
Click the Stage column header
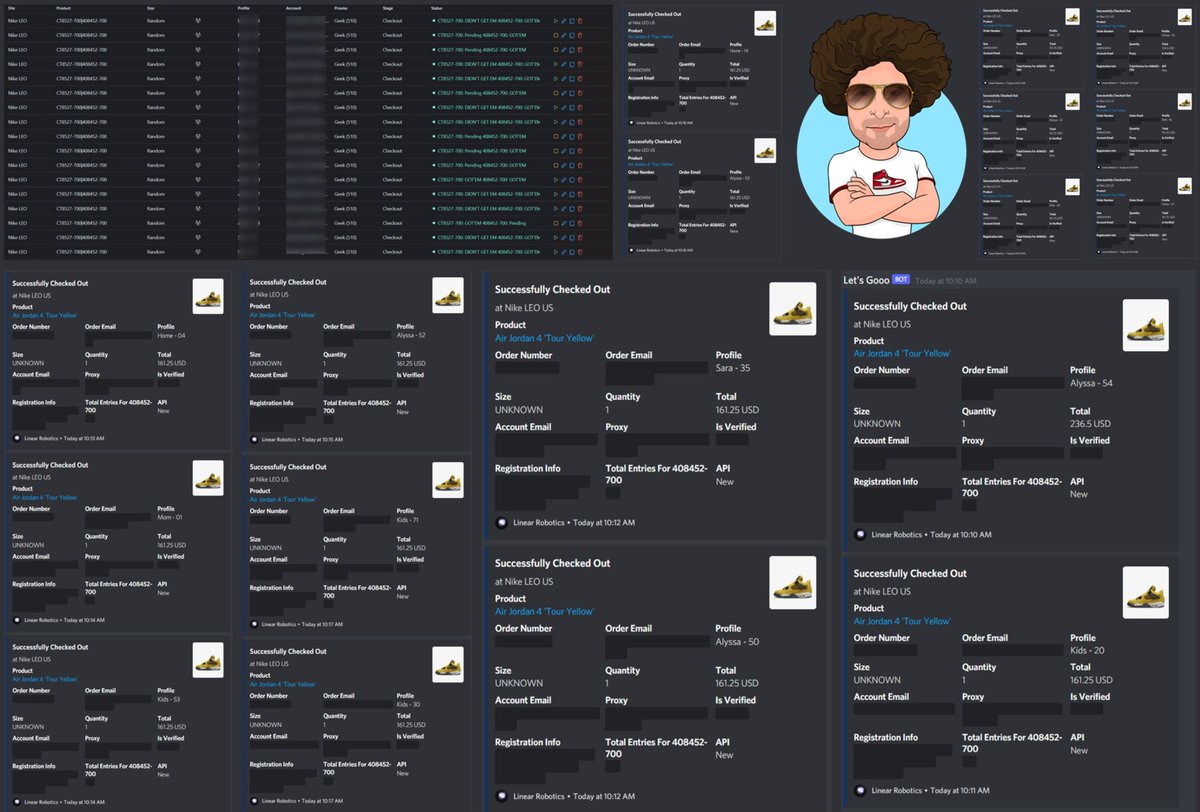[388, 8]
